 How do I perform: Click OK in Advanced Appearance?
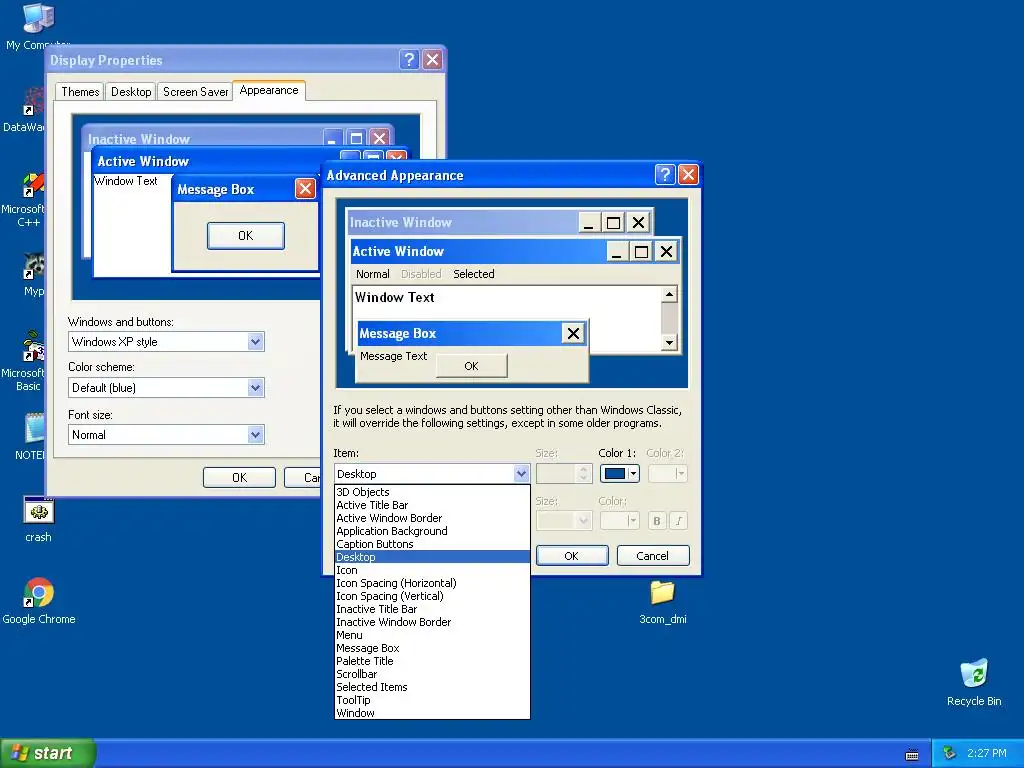[x=571, y=556]
